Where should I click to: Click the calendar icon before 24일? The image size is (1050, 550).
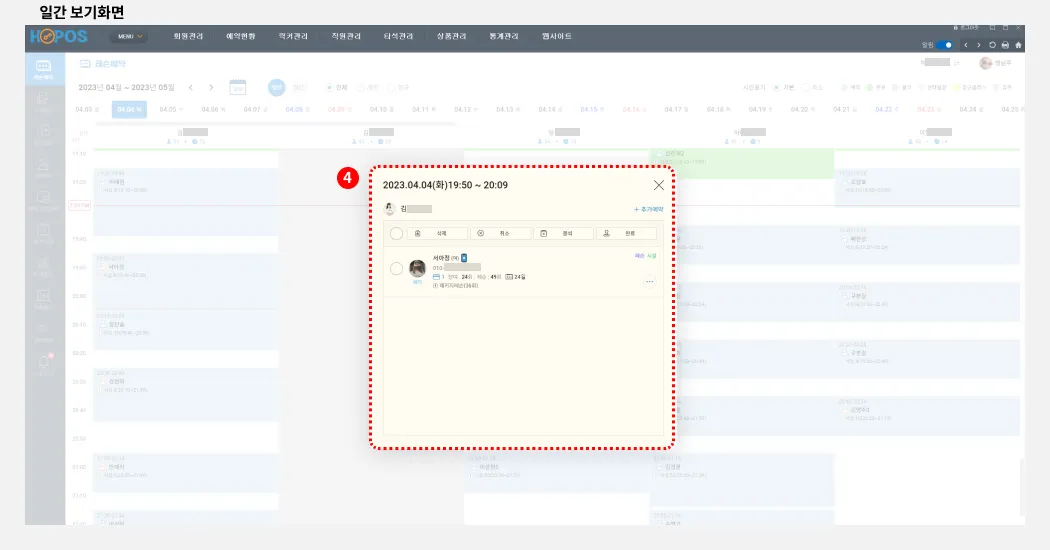[x=508, y=277]
